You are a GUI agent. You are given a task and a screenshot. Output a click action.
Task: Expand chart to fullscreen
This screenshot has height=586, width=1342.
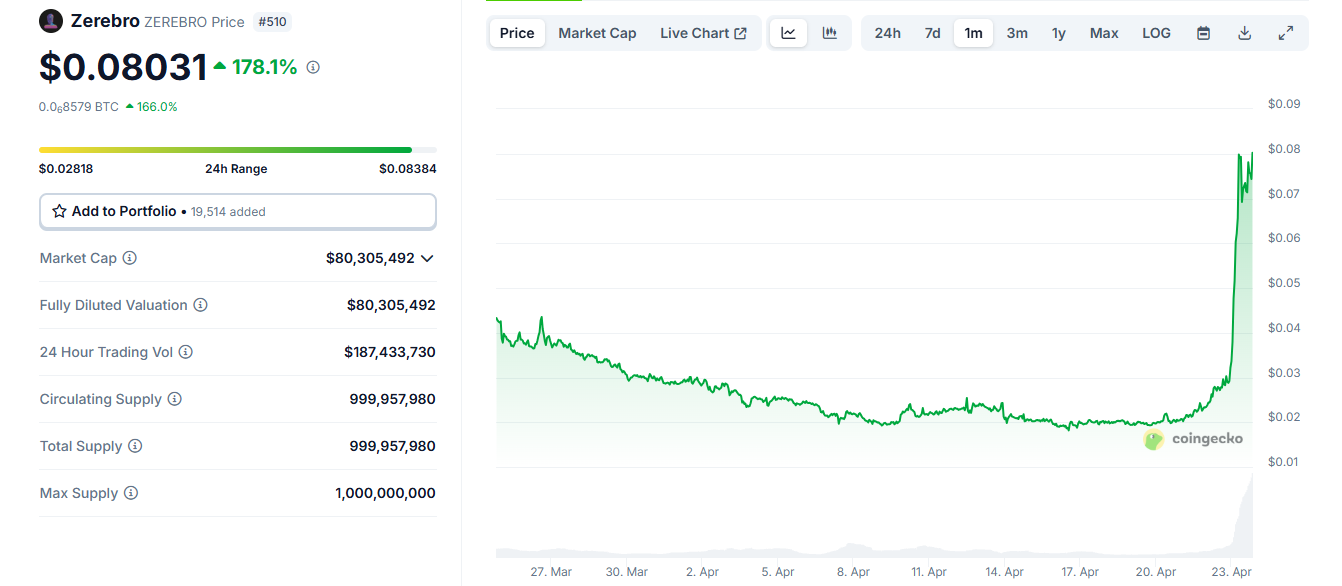pyautogui.click(x=1285, y=32)
